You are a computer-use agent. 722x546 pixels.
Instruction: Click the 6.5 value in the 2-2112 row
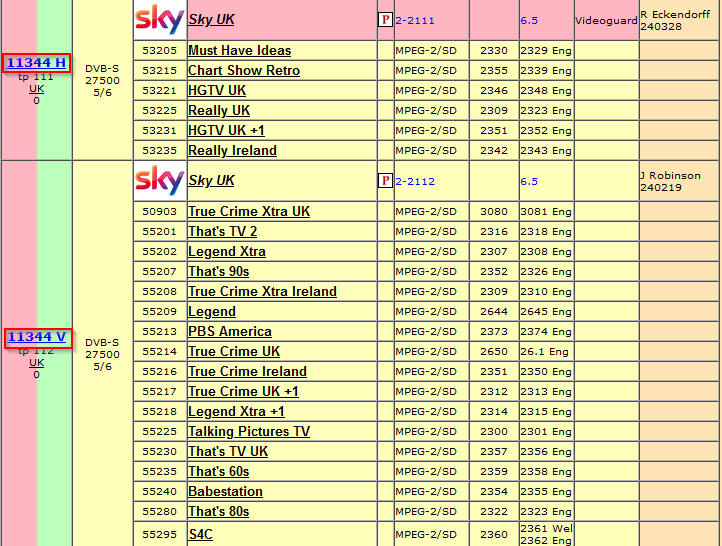pyautogui.click(x=529, y=181)
